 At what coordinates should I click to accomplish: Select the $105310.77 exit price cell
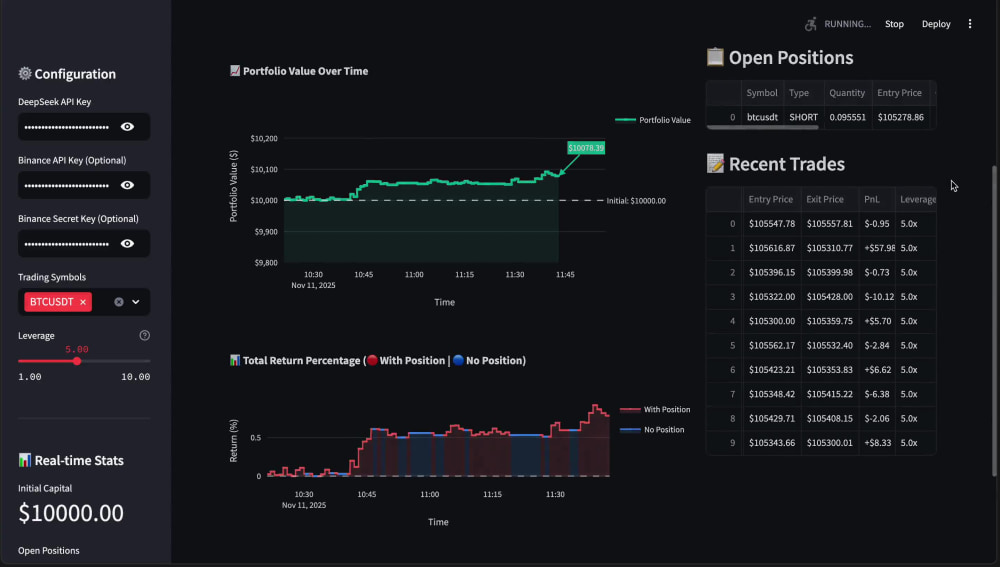click(x=830, y=248)
